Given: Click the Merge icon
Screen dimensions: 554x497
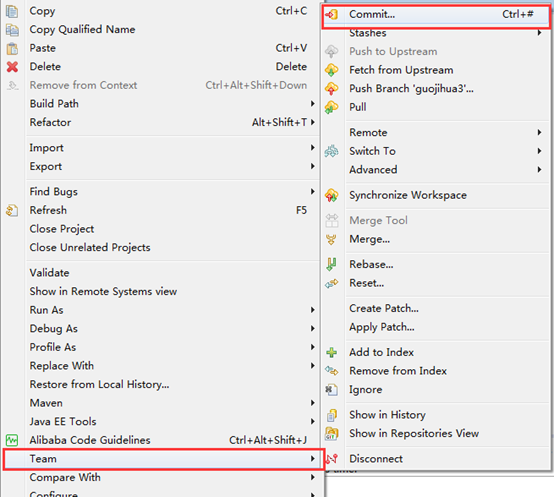Looking at the screenshot, I should coord(331,239).
